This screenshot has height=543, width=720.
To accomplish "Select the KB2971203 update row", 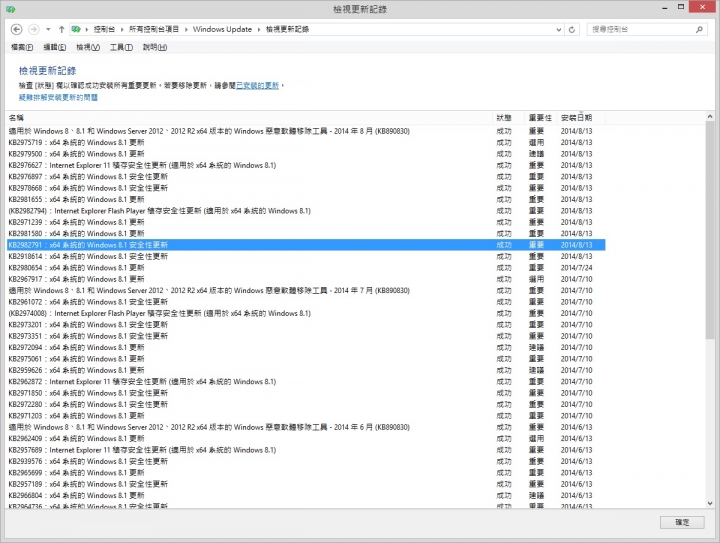I will point(306,416).
